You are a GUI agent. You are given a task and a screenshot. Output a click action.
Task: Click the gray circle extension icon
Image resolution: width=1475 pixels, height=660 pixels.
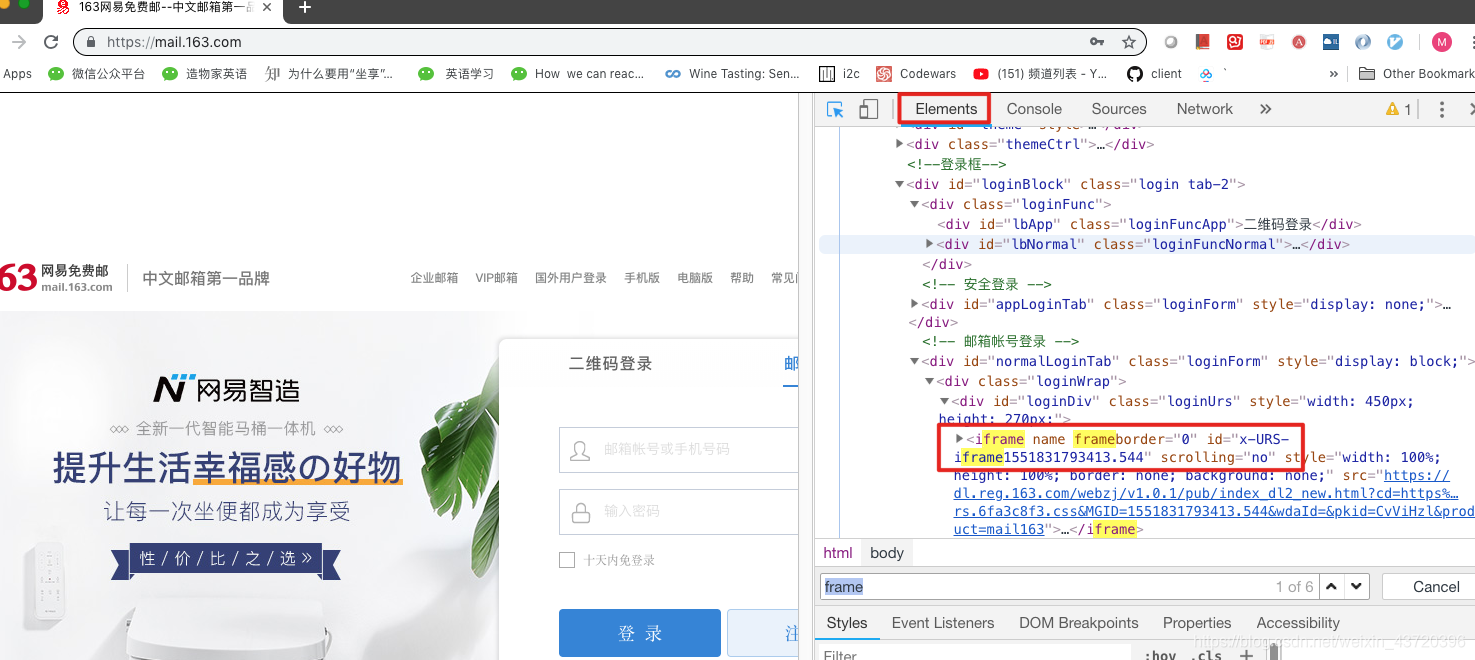(1171, 42)
